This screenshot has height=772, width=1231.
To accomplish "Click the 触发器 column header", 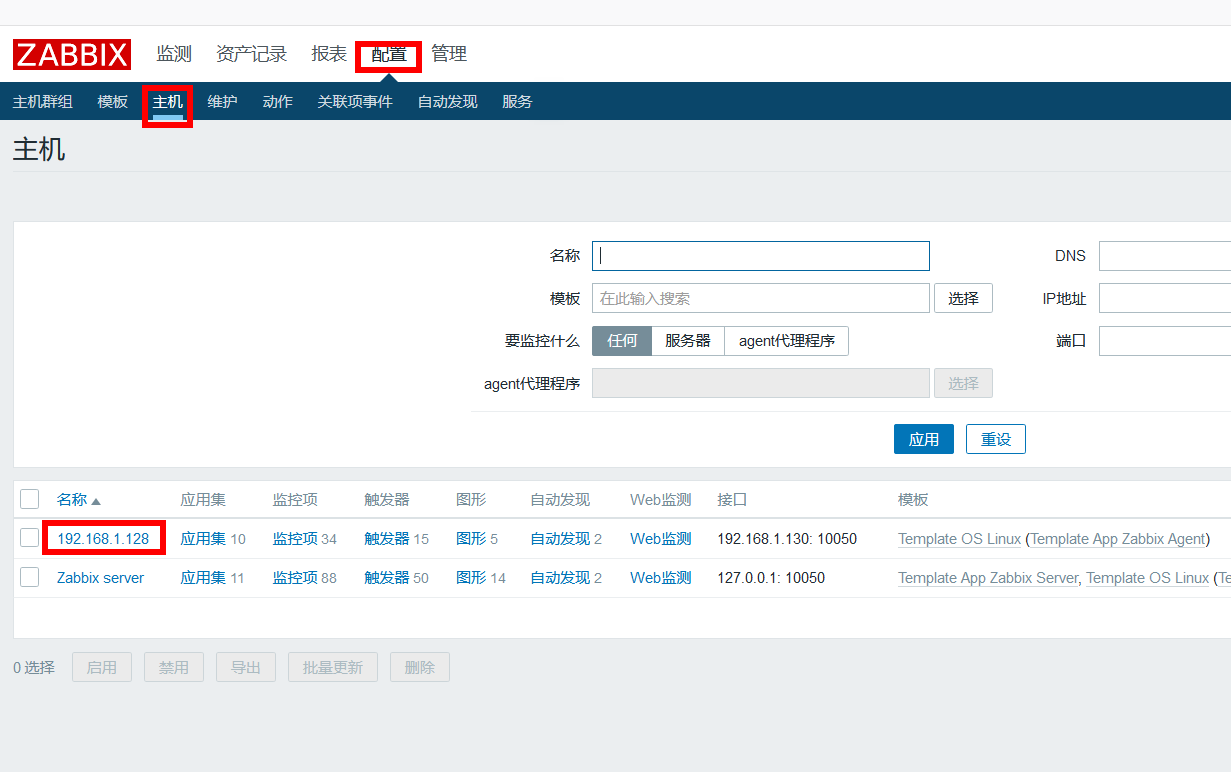I will click(x=387, y=500).
